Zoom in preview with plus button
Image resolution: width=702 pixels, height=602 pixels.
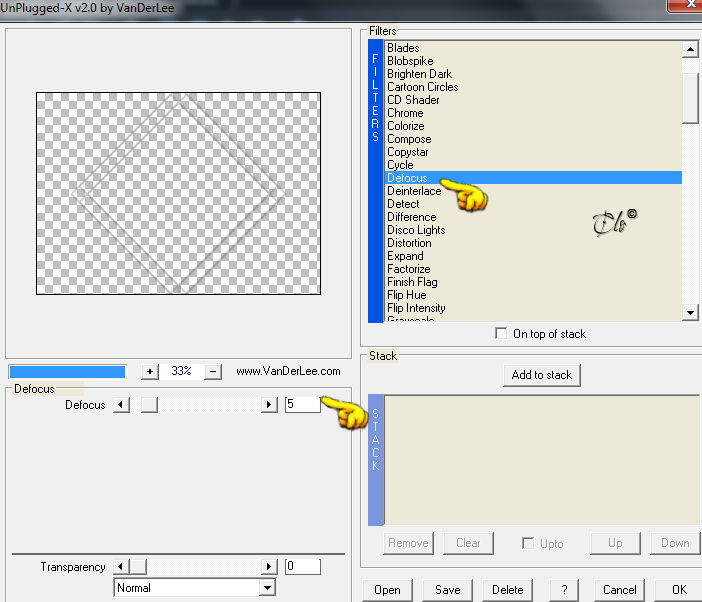tap(150, 371)
